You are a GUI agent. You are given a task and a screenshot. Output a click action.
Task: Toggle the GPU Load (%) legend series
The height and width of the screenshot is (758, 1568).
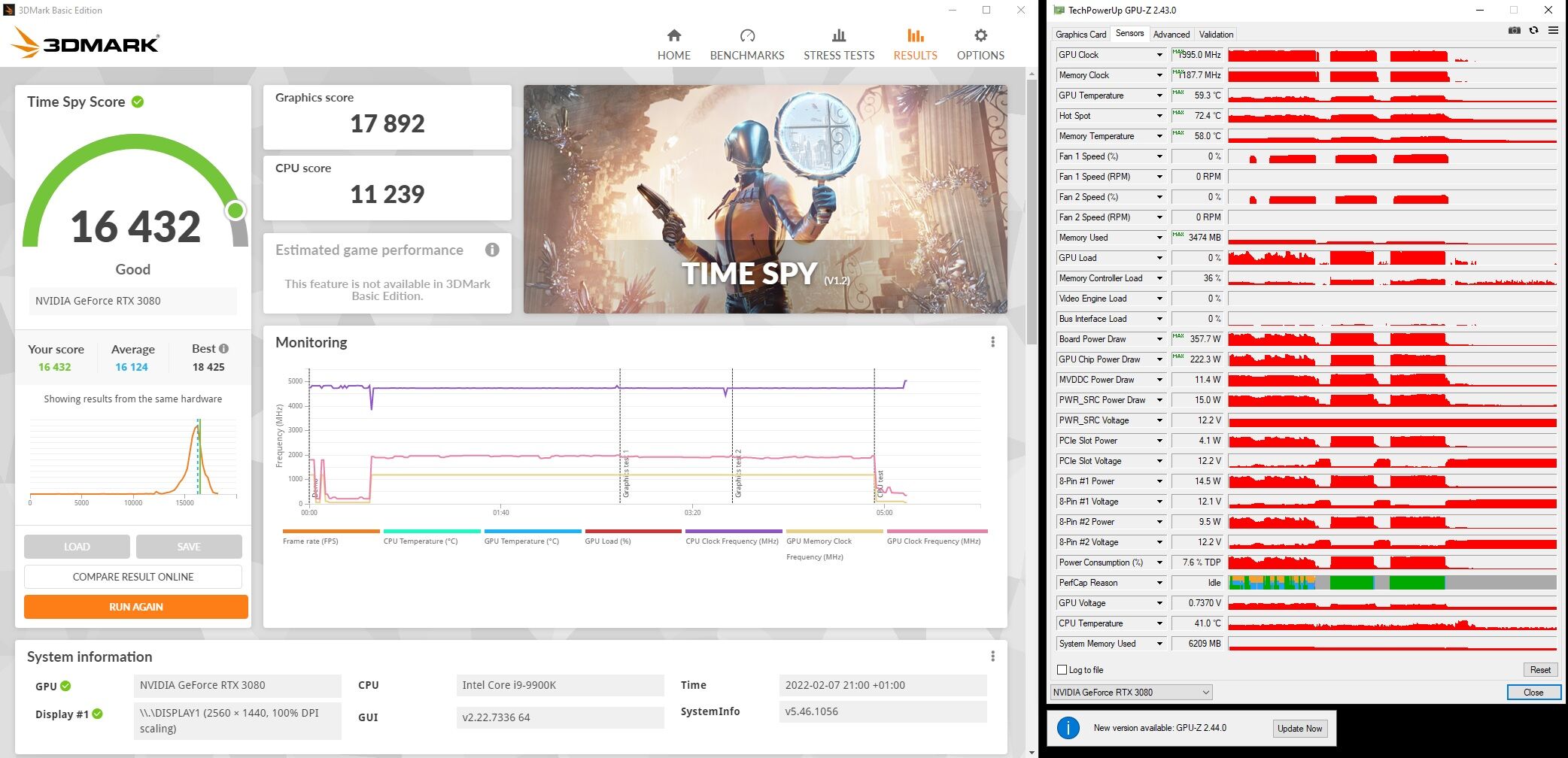point(633,536)
